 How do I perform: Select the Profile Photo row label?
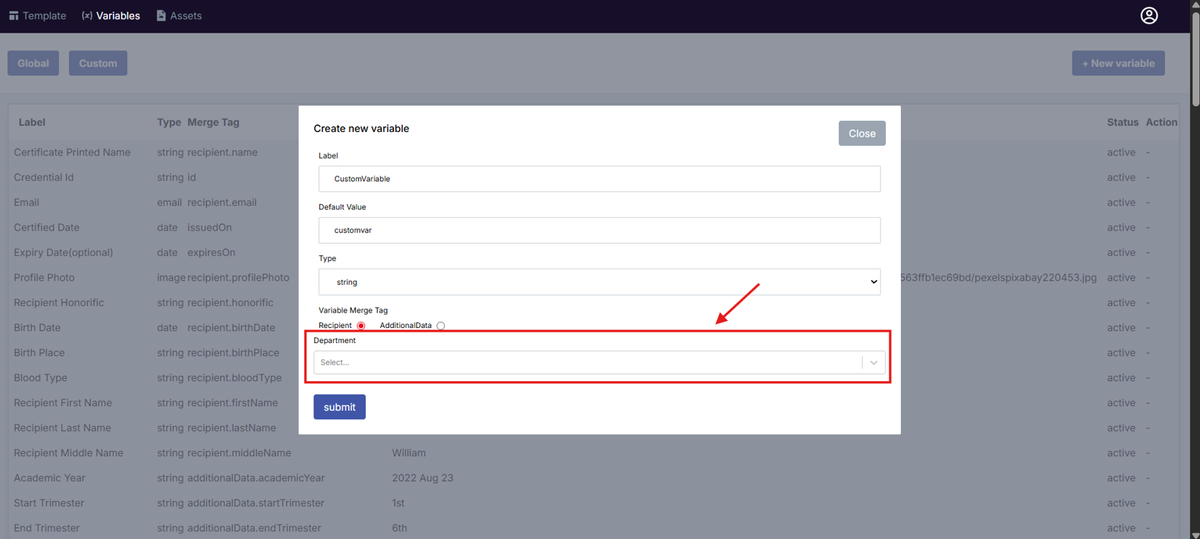click(x=44, y=277)
